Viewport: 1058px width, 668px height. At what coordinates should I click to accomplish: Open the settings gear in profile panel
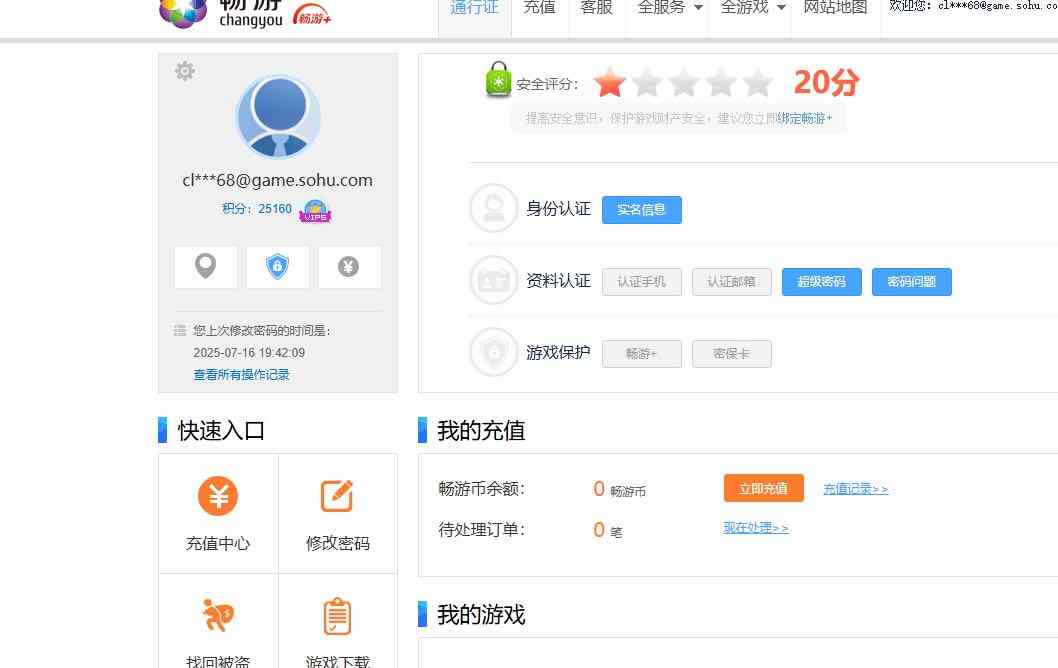click(x=184, y=71)
